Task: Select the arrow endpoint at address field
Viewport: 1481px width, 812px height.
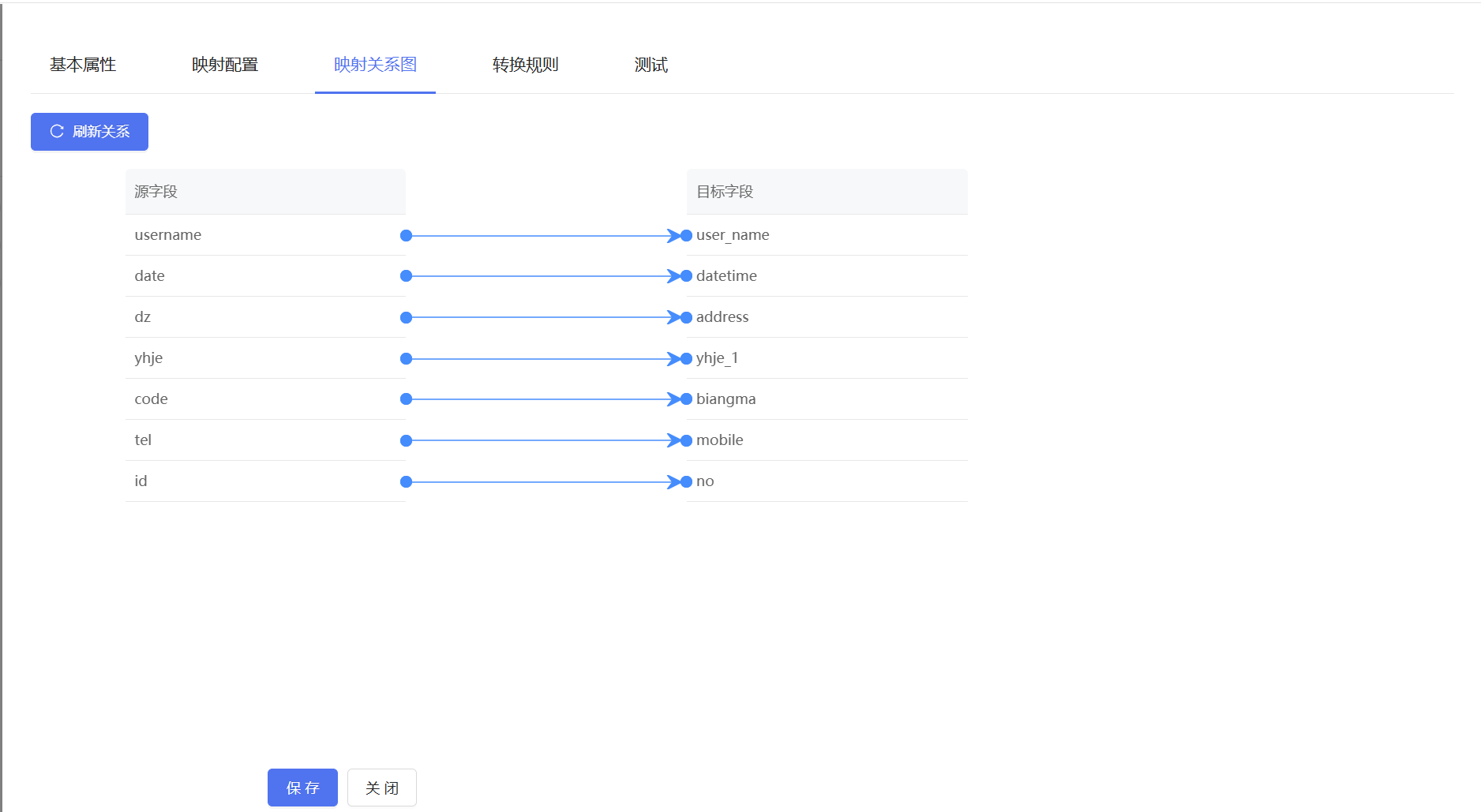Action: tap(686, 317)
